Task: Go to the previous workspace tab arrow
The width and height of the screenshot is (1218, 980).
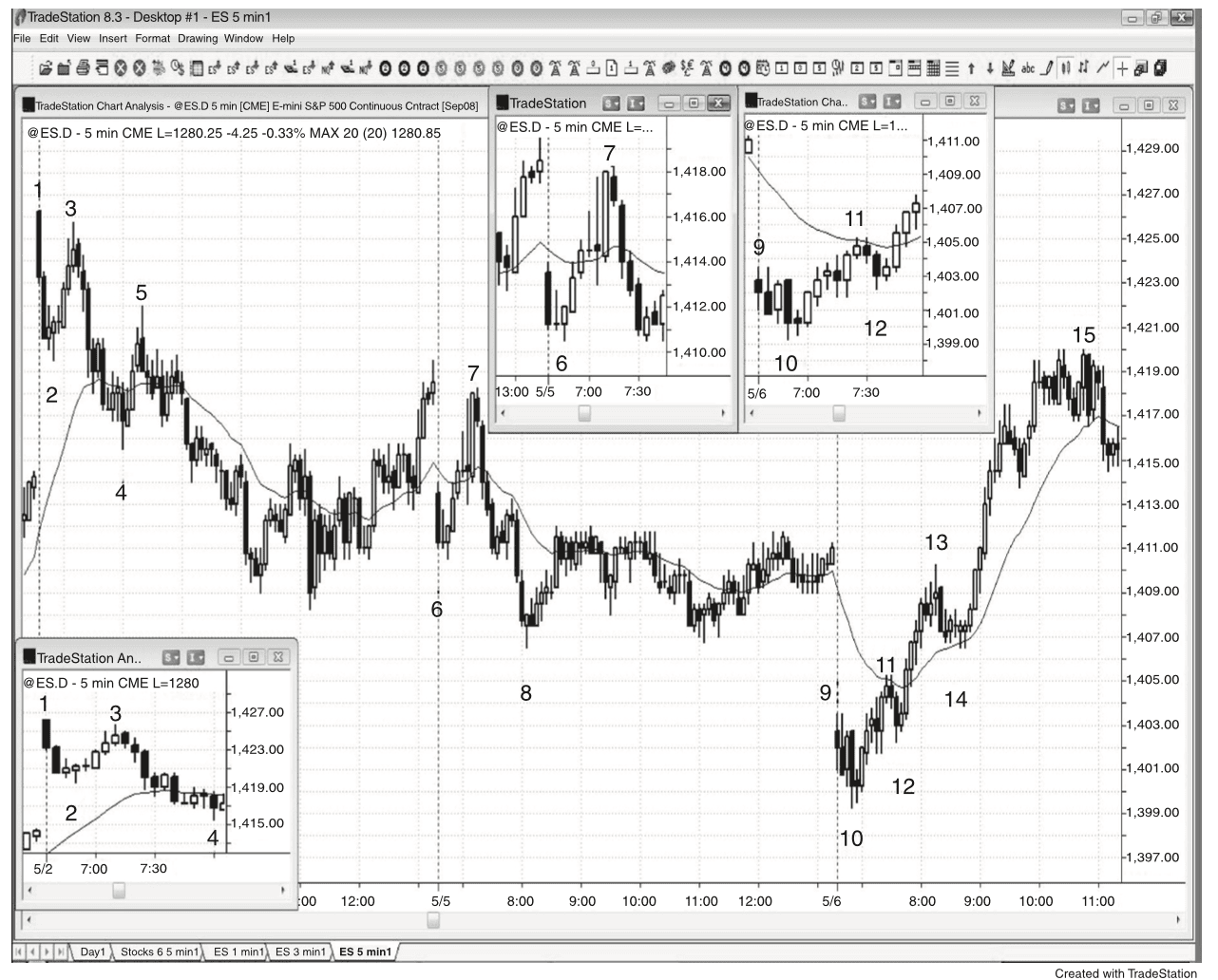Action: click(34, 952)
